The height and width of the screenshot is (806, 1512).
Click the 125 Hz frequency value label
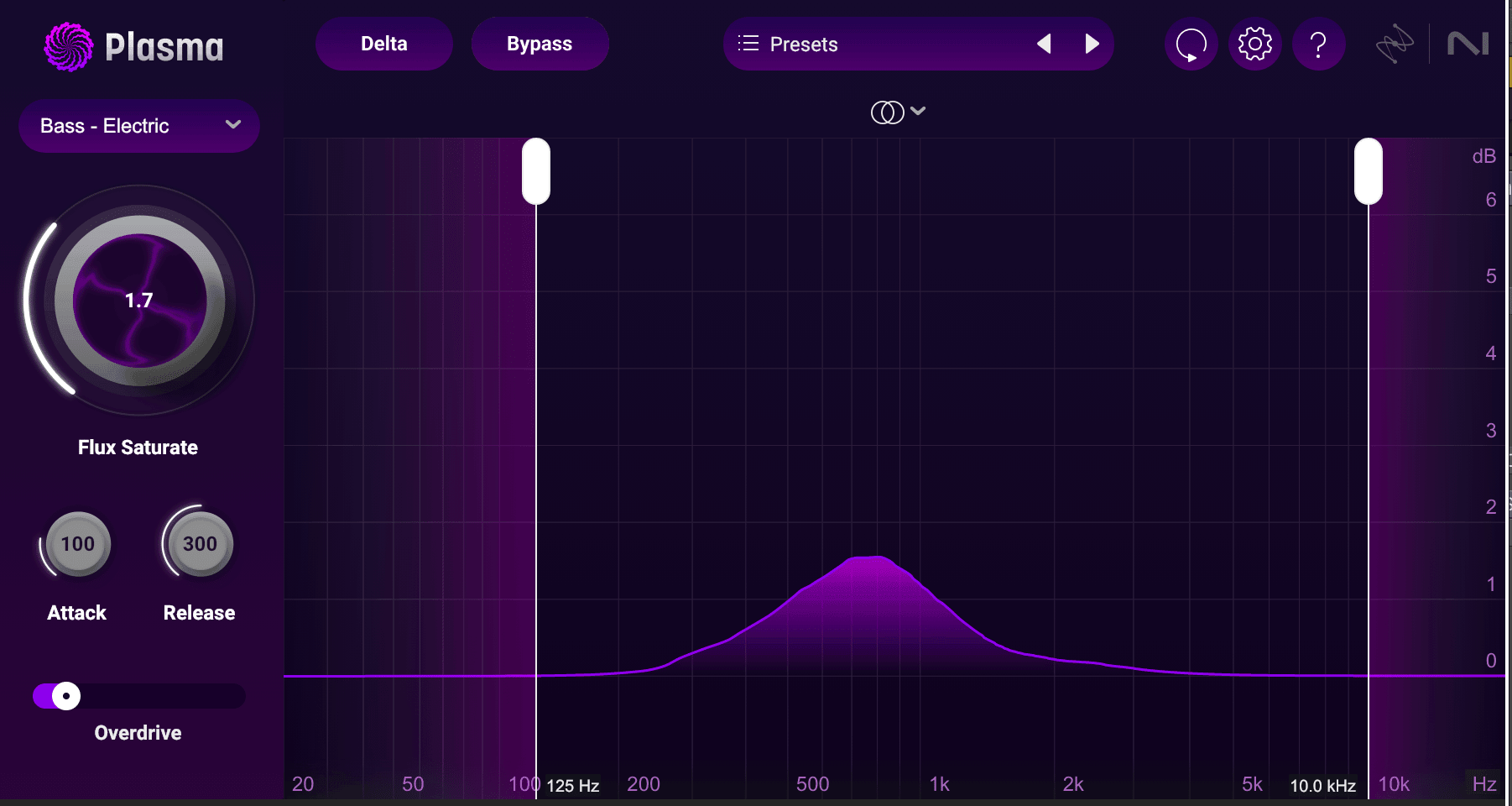point(573,786)
